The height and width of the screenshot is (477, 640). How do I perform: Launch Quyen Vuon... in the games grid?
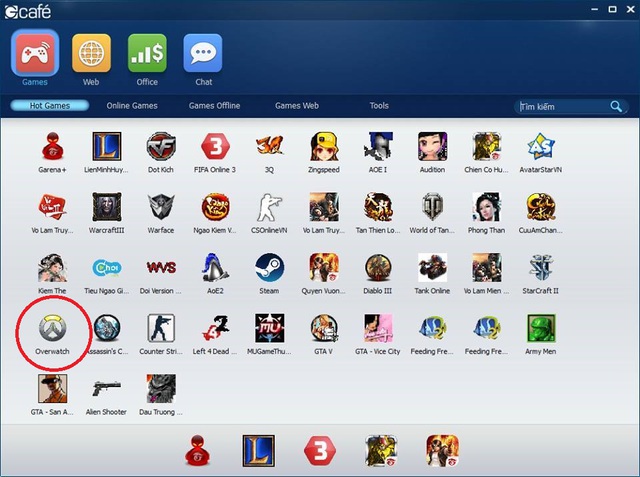(324, 273)
